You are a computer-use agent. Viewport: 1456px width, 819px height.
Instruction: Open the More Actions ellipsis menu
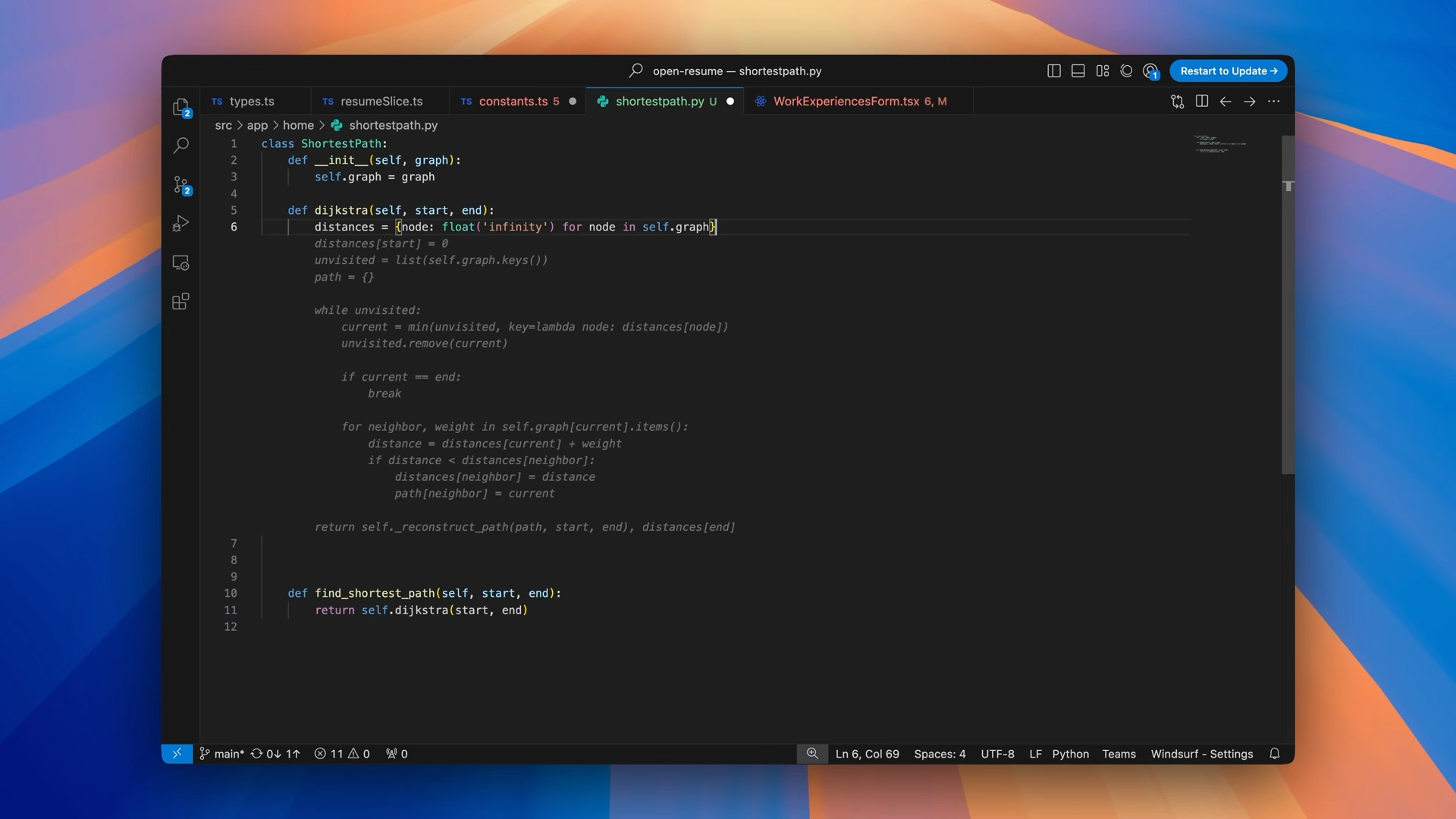click(1274, 101)
